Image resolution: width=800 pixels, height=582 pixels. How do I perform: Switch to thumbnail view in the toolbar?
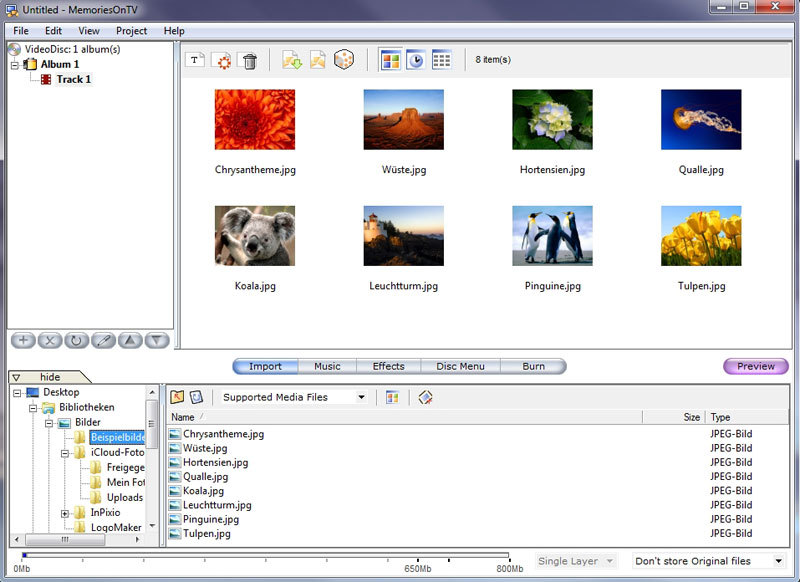389,60
